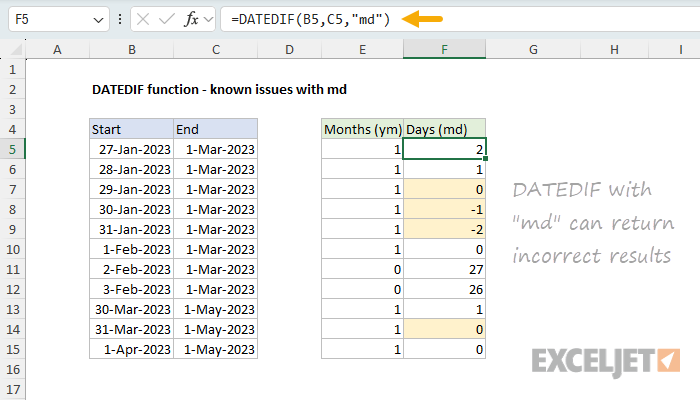Click the Enter checkmark formula bar icon
700x400 pixels.
click(x=167, y=19)
